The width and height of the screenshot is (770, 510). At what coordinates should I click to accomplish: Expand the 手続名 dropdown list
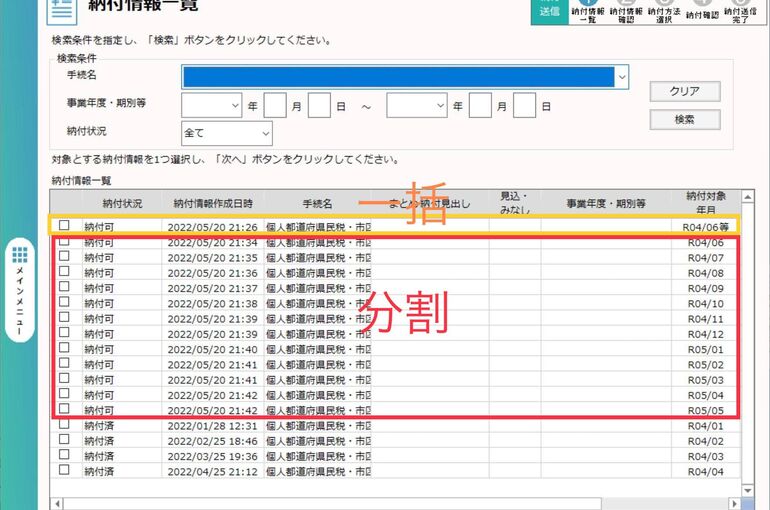coord(622,77)
